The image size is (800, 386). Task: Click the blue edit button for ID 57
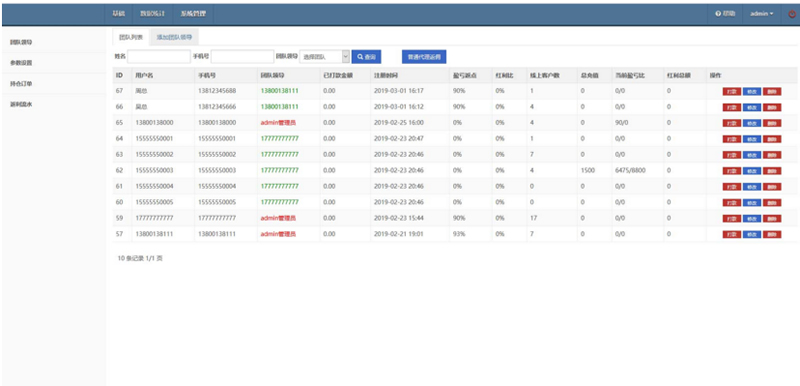pos(752,235)
